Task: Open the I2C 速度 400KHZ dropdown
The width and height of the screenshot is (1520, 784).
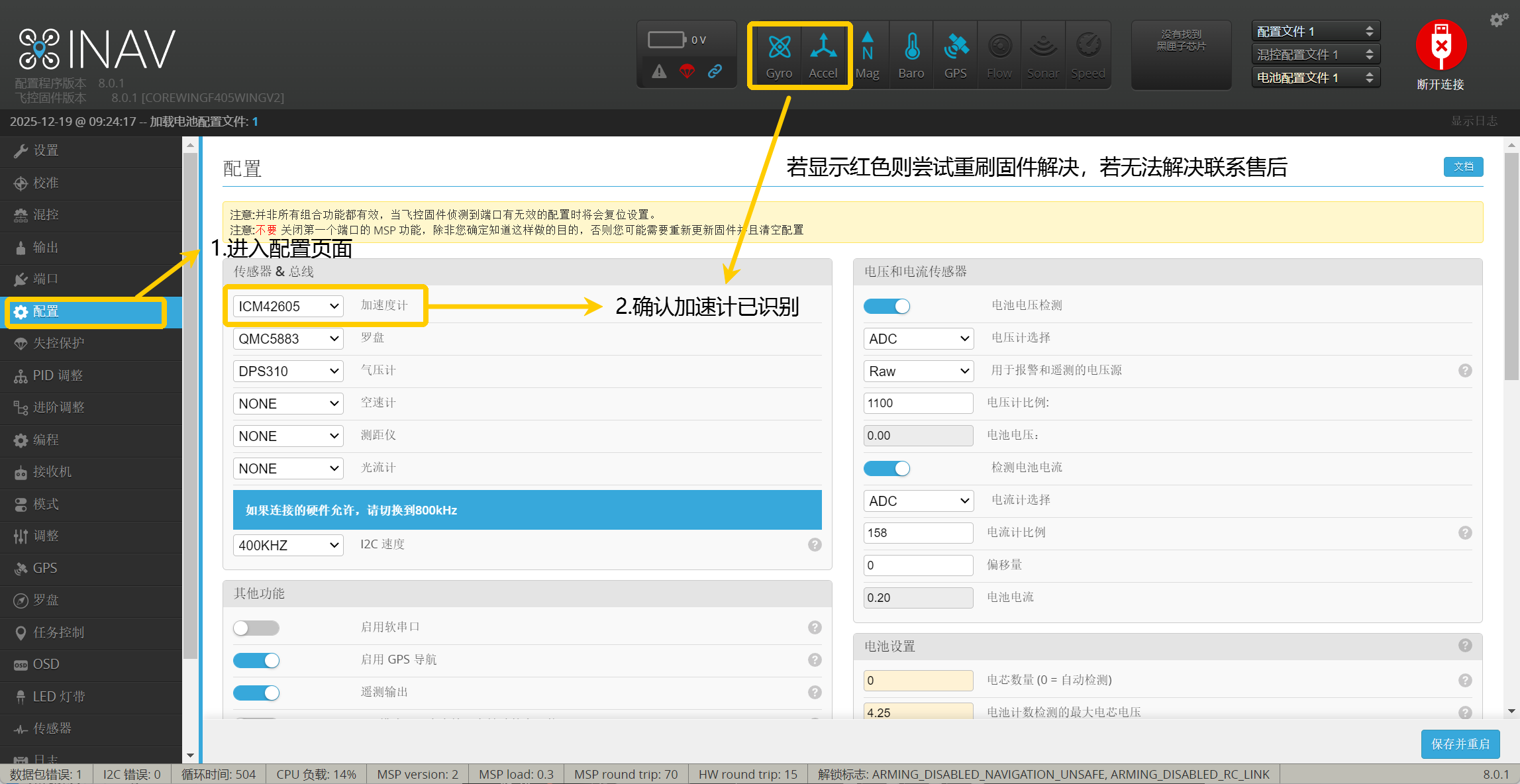Action: click(288, 545)
